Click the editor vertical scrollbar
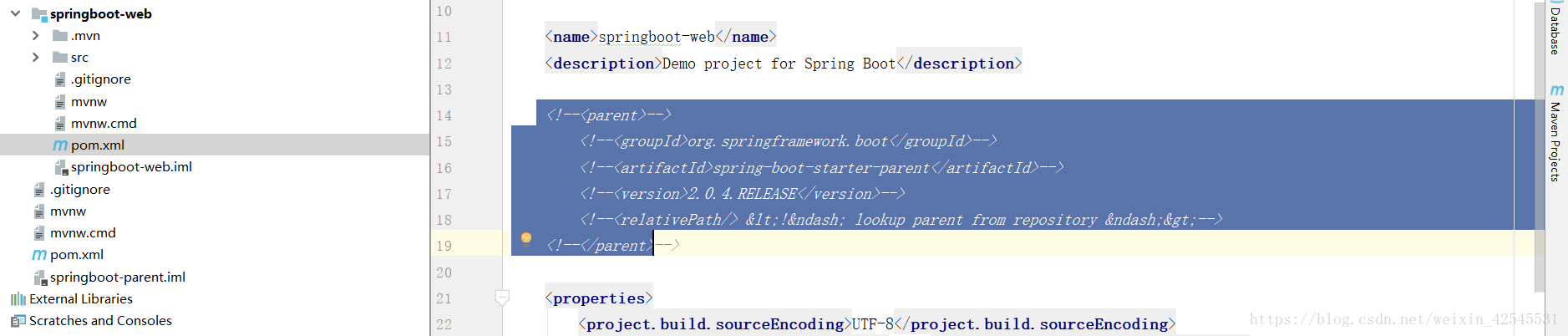Screen dimensions: 1568x336 click(x=1540, y=147)
